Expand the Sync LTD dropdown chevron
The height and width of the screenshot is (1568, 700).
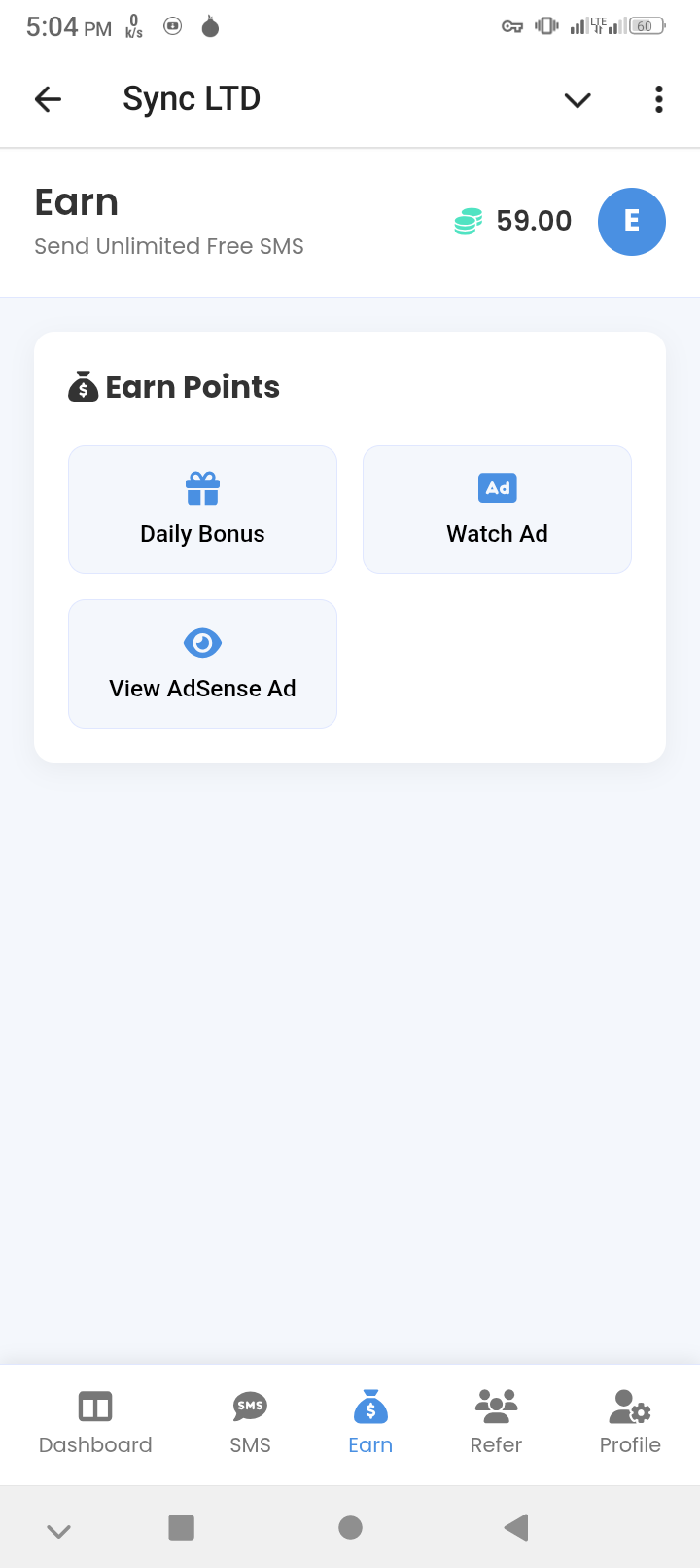click(x=577, y=100)
